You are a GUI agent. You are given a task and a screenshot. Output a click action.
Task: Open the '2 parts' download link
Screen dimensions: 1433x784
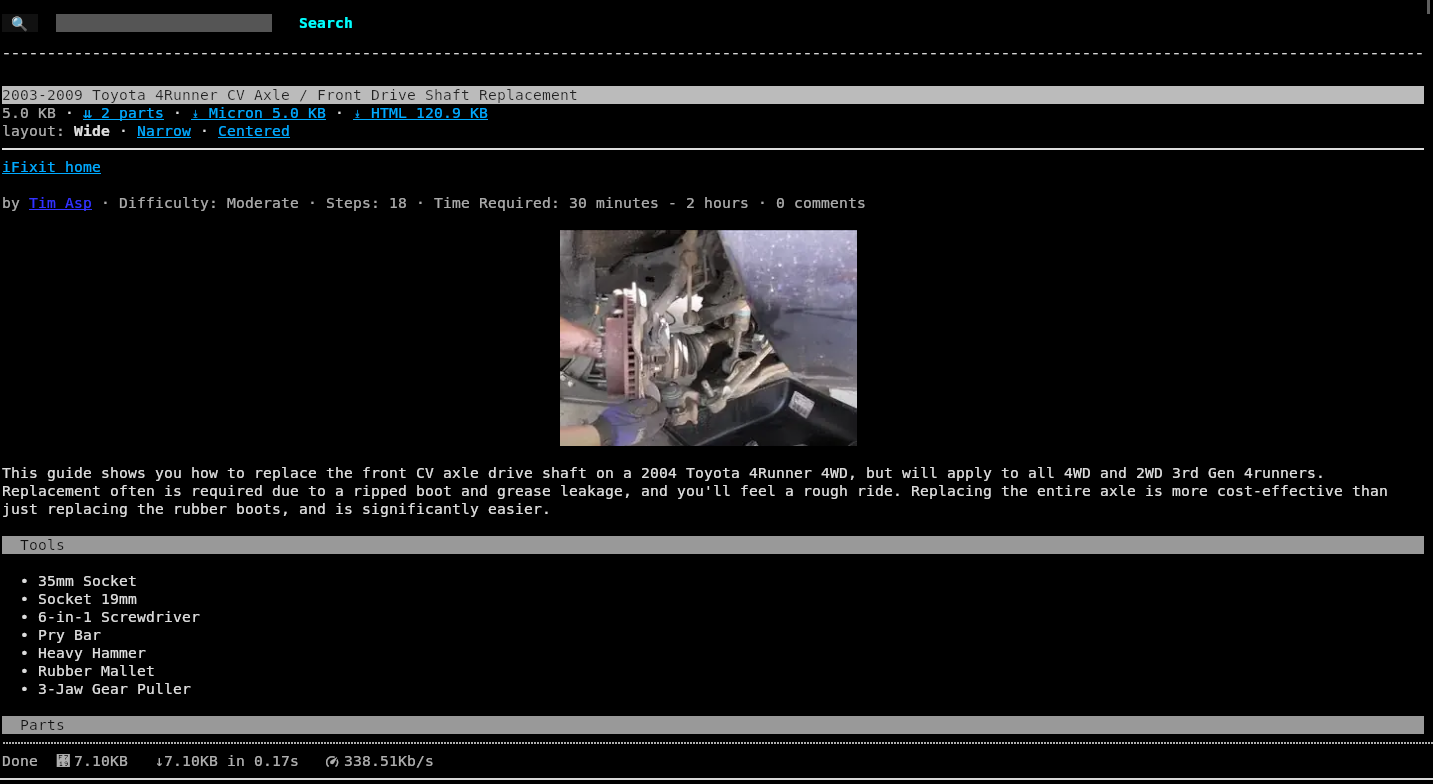[123, 113]
